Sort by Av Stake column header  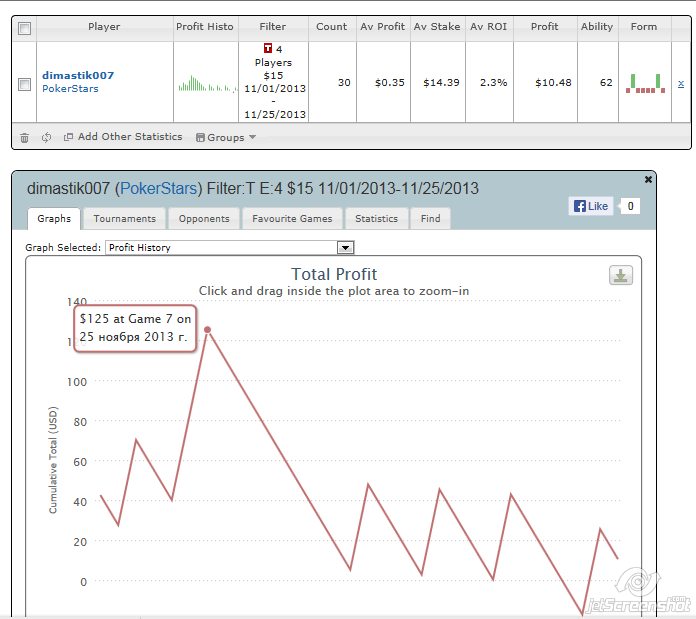(x=437, y=27)
